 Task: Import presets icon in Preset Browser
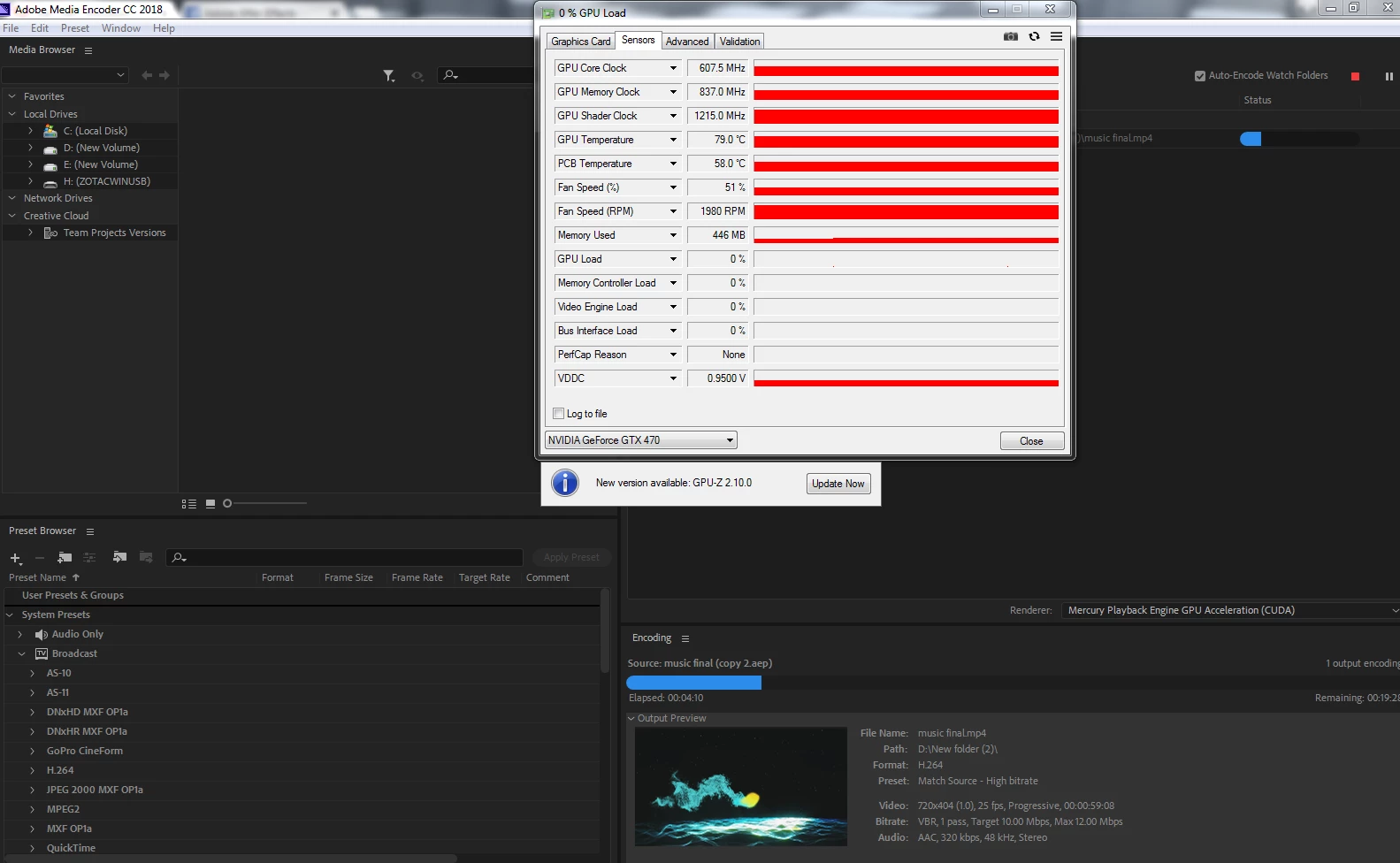pos(119,557)
